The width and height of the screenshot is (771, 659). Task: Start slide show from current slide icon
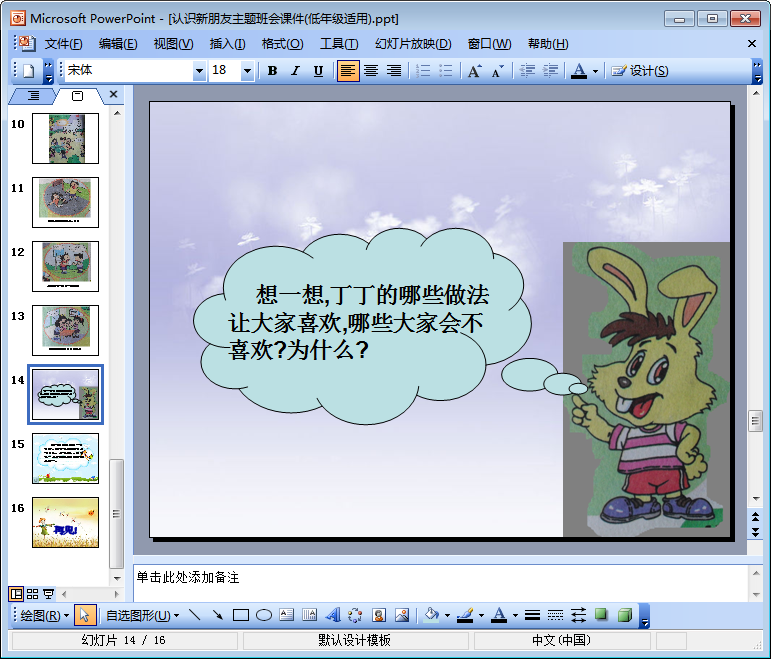48,594
